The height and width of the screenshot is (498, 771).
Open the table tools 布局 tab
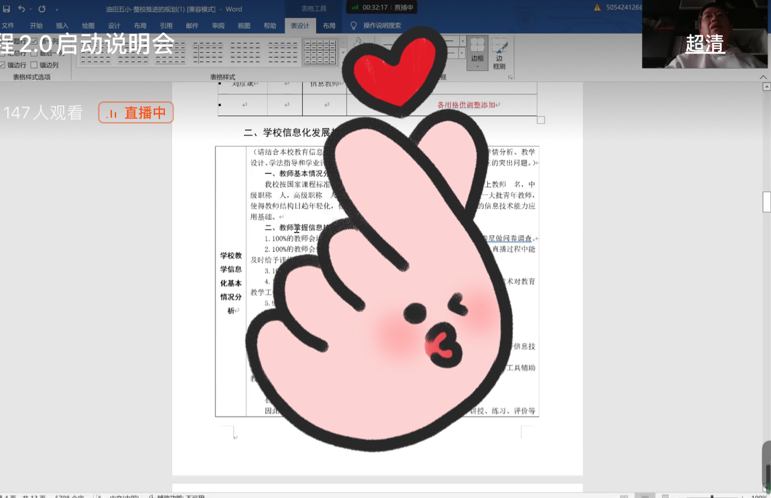pyautogui.click(x=329, y=26)
